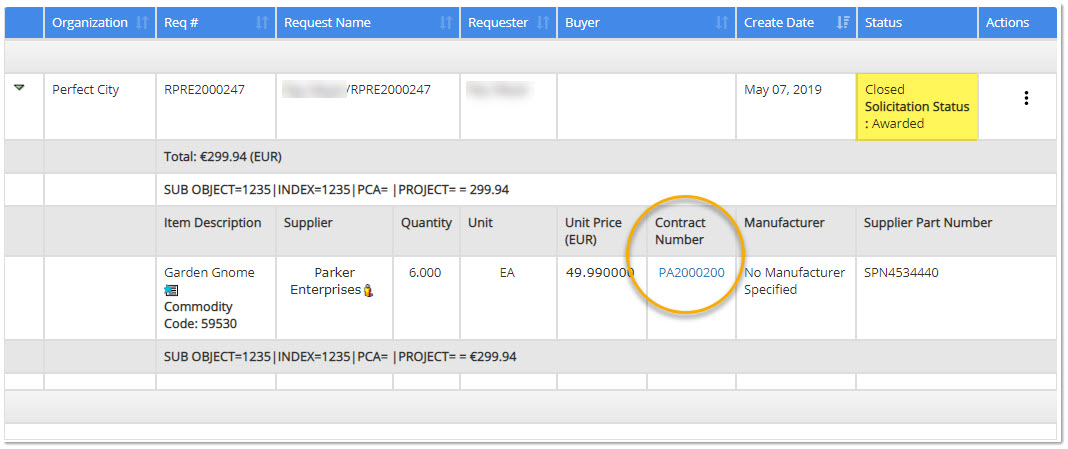Click supplier part number SPN4534440
This screenshot has width=1068, height=449.
click(901, 273)
